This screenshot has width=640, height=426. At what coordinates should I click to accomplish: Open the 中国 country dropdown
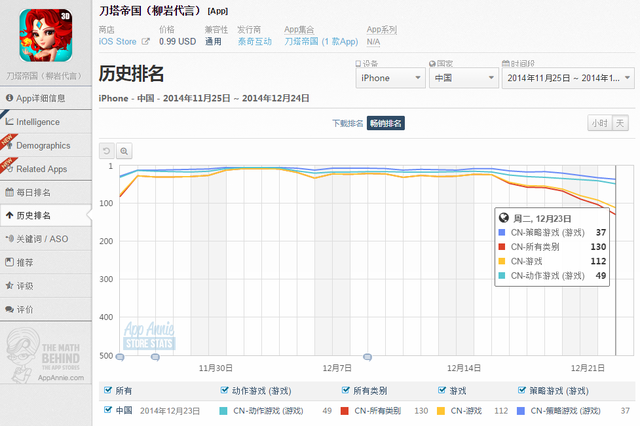464,78
